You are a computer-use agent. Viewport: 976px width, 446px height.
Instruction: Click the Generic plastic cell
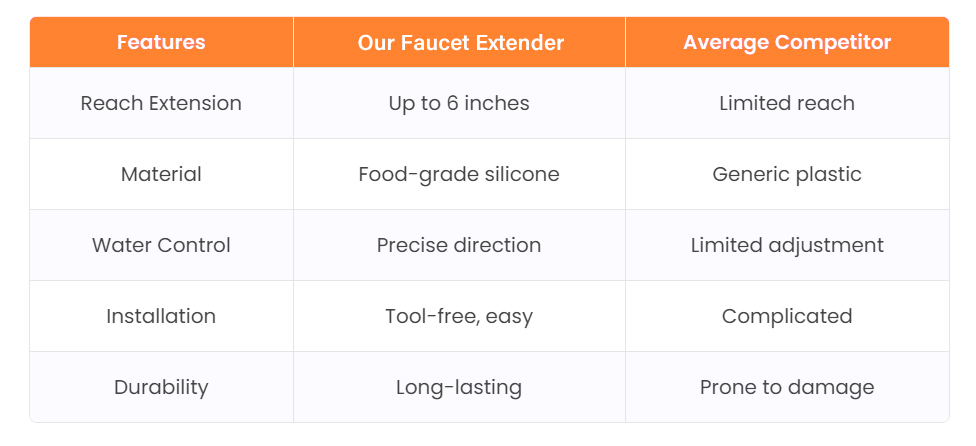tap(787, 174)
